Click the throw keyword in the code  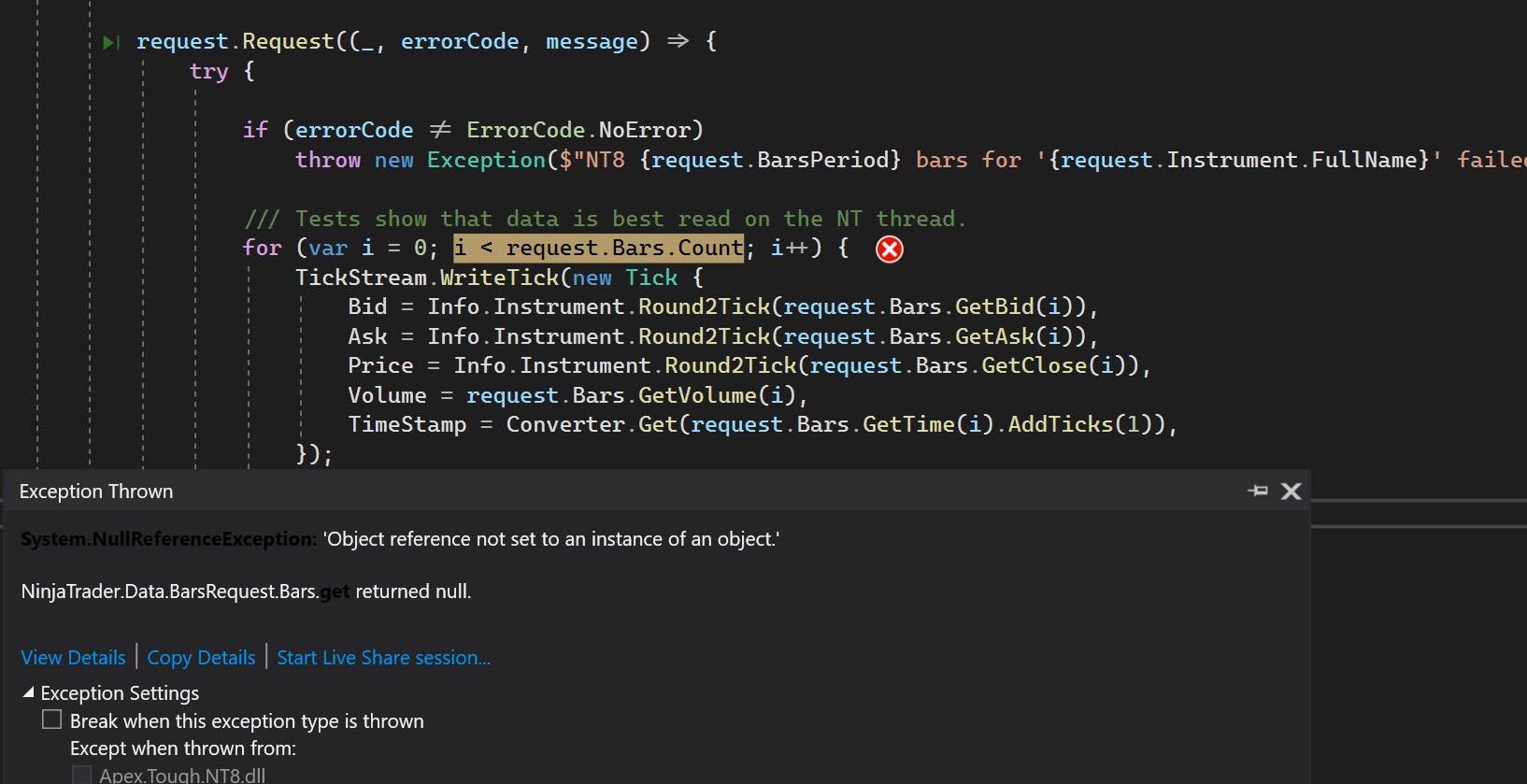(x=328, y=160)
